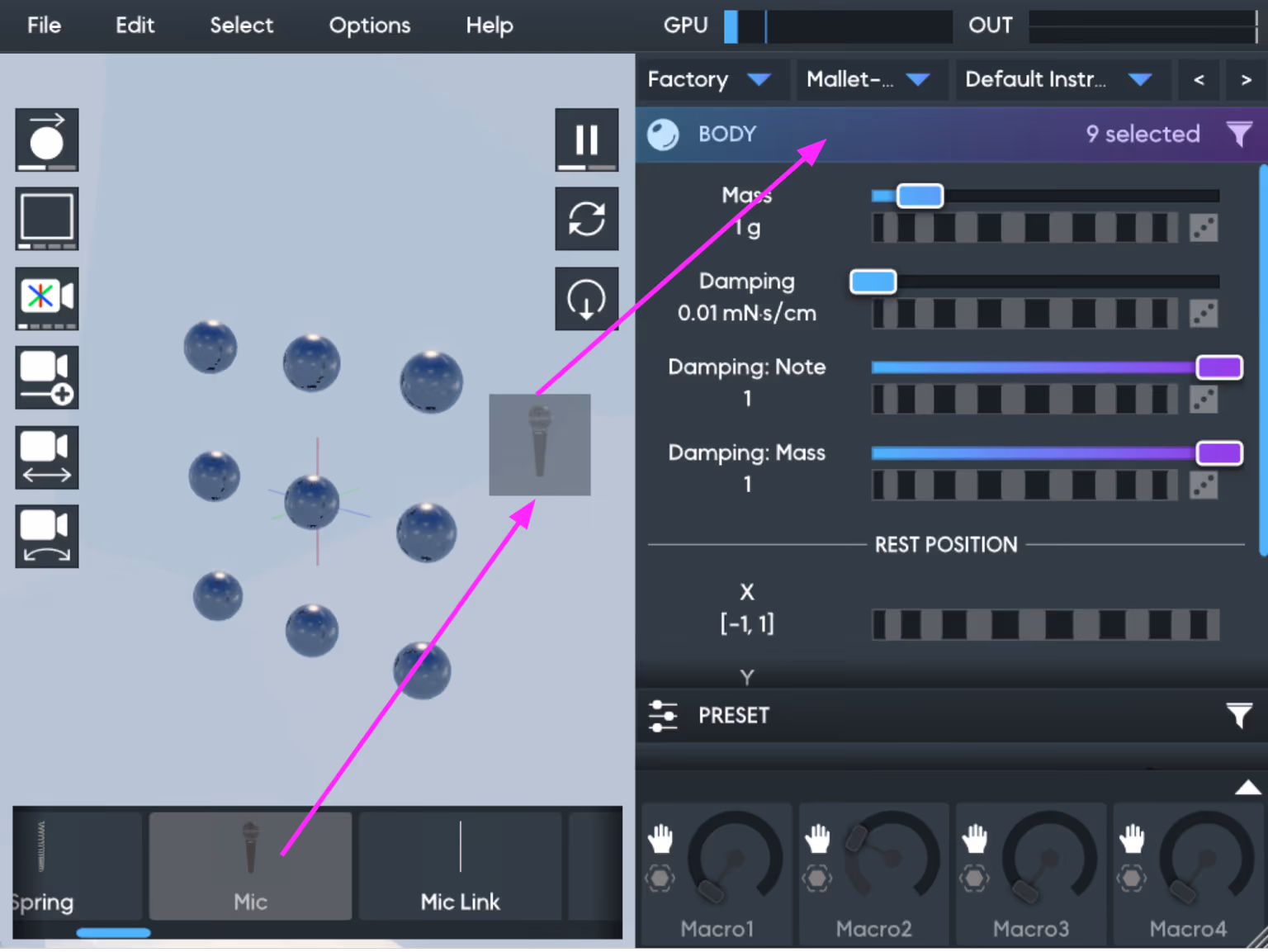Click the reset to rest position icon
This screenshot has height=952, width=1268.
(x=587, y=298)
